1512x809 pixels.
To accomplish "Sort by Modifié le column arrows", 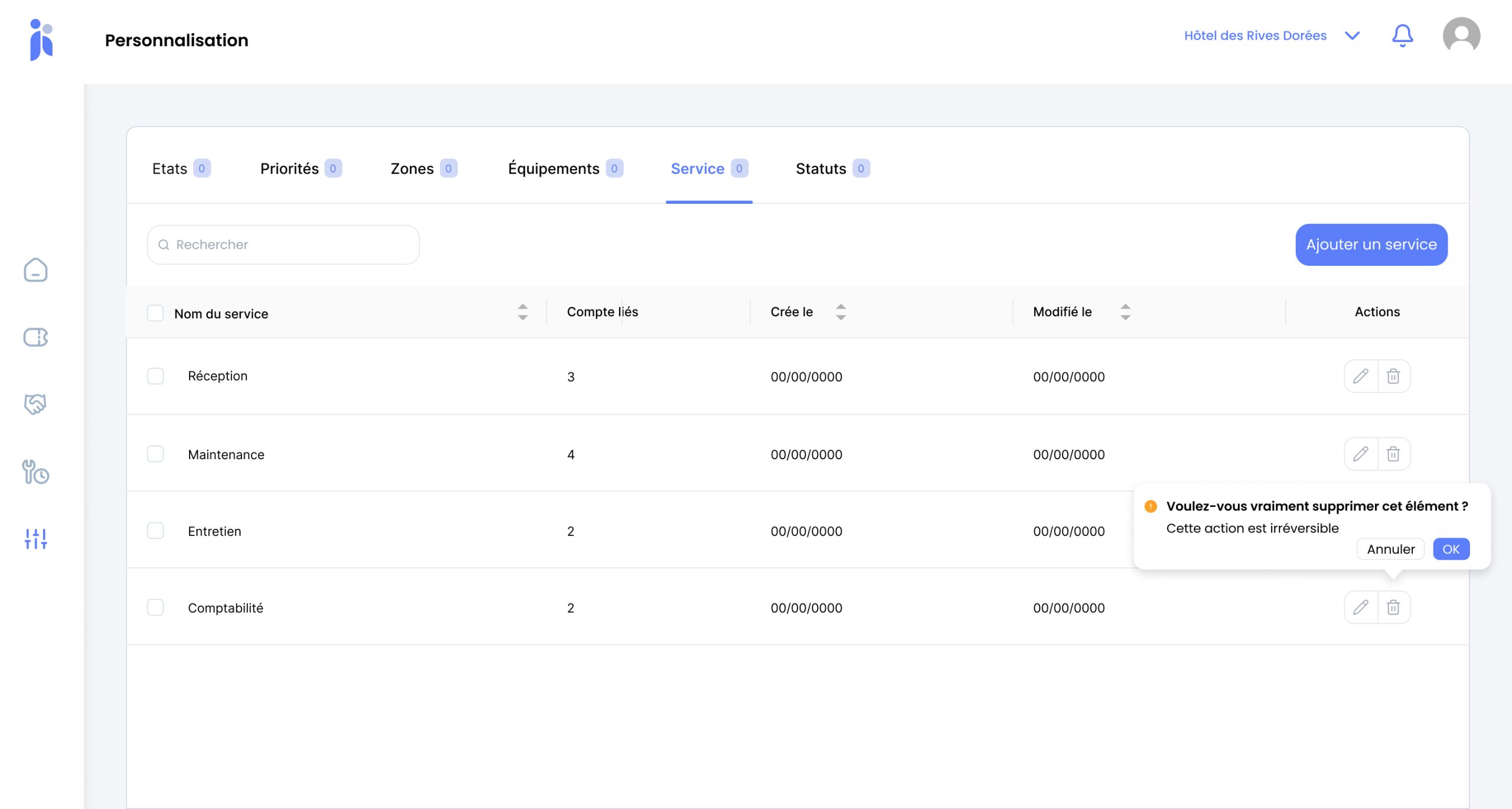I will (1125, 312).
